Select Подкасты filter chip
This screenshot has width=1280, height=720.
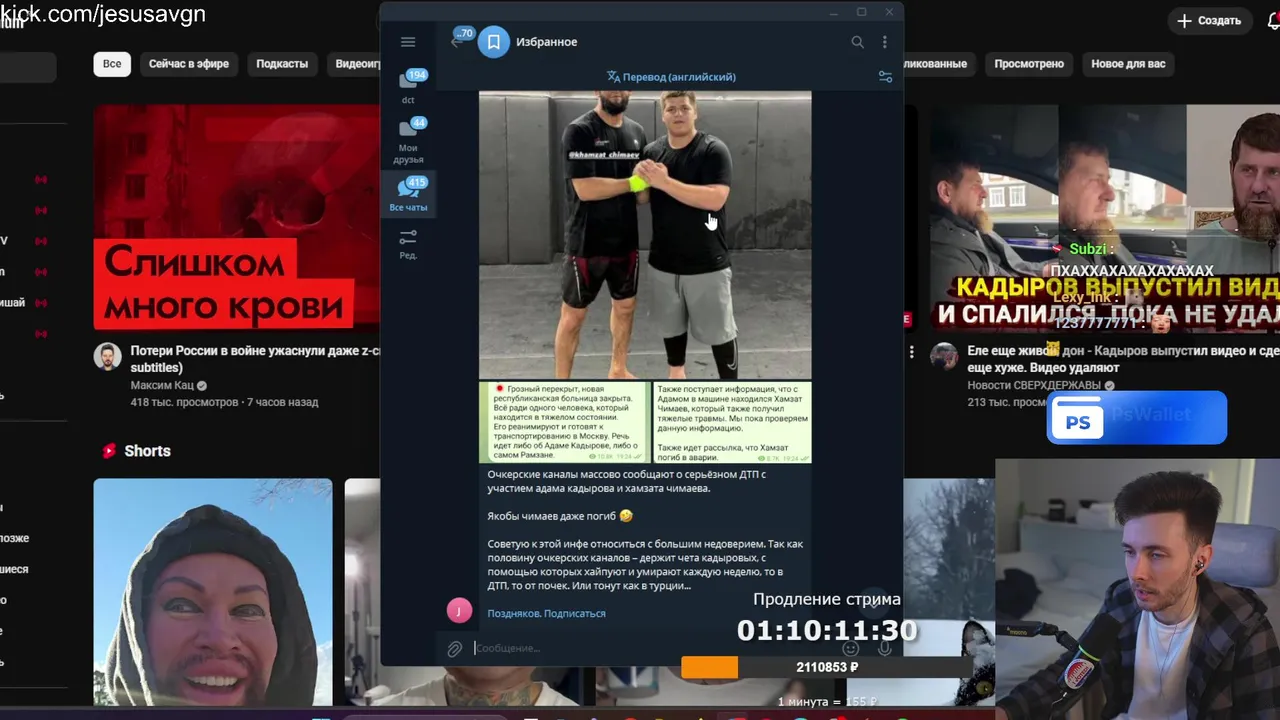pos(282,64)
